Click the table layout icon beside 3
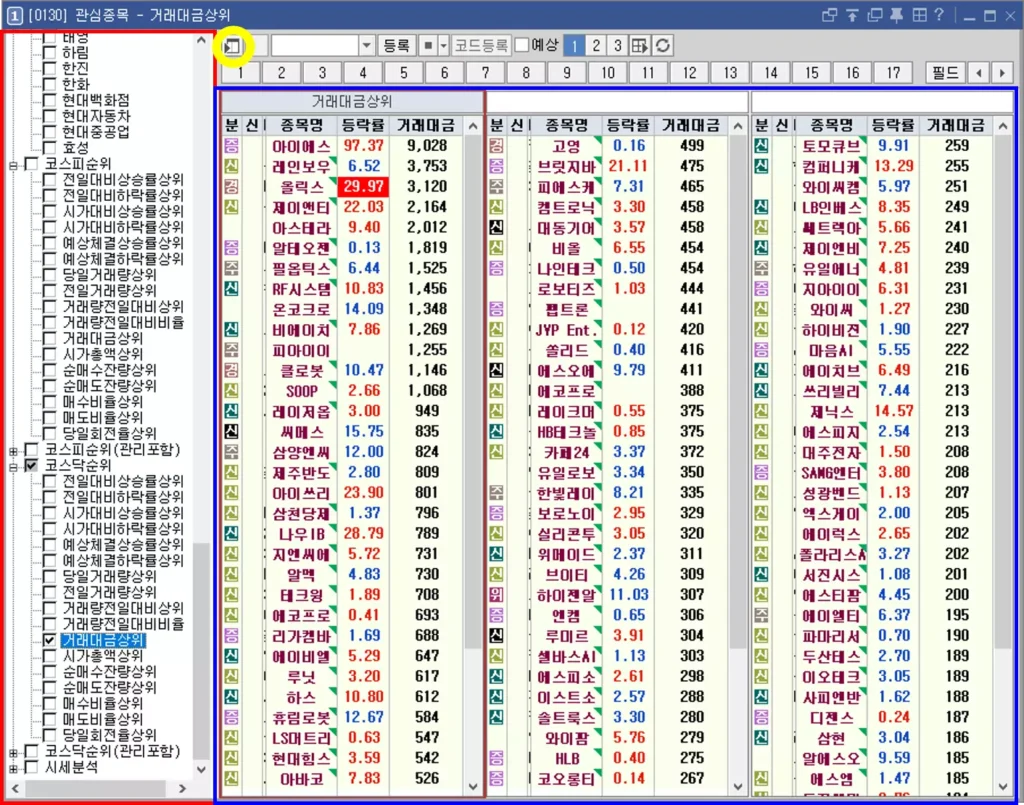This screenshot has width=1024, height=805. coord(639,46)
